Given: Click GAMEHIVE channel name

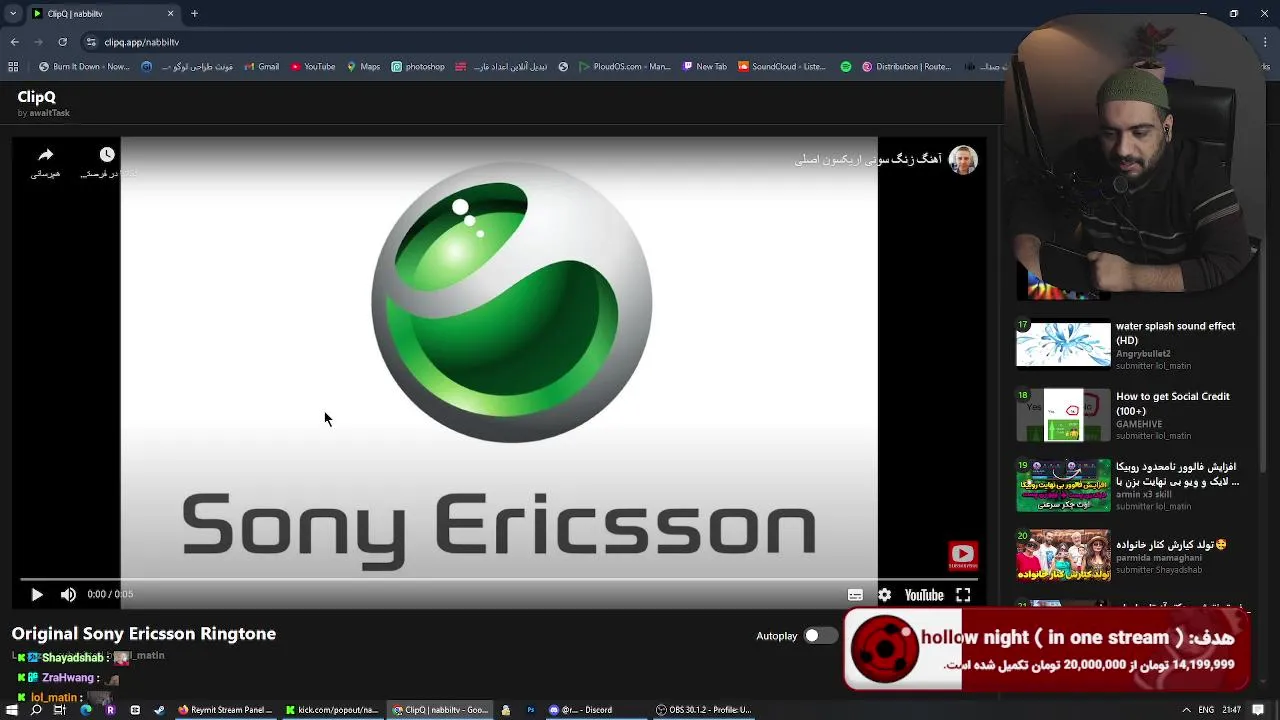Looking at the screenshot, I should click(x=1139, y=424).
